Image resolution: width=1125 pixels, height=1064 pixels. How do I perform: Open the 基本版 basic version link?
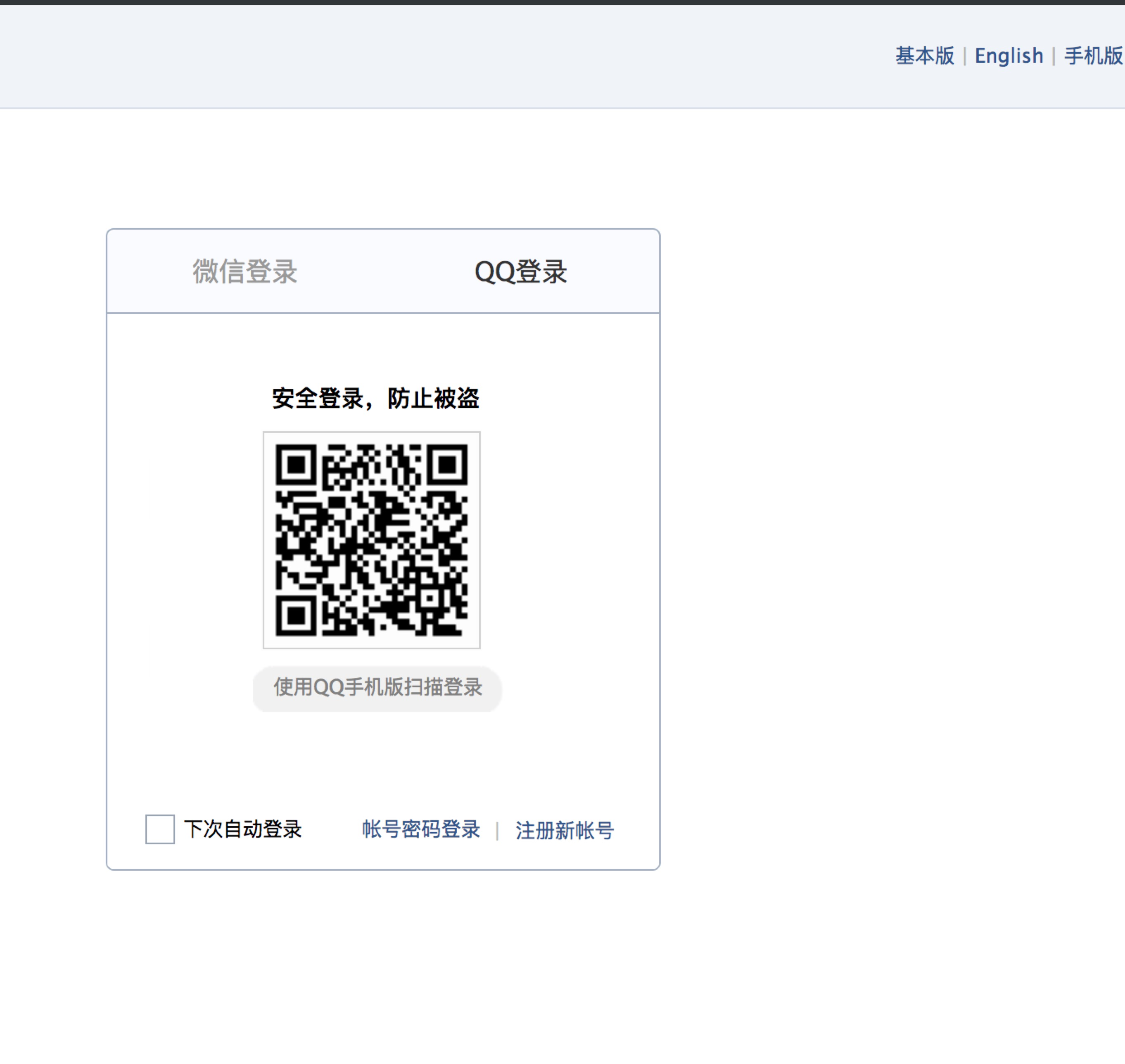[924, 56]
